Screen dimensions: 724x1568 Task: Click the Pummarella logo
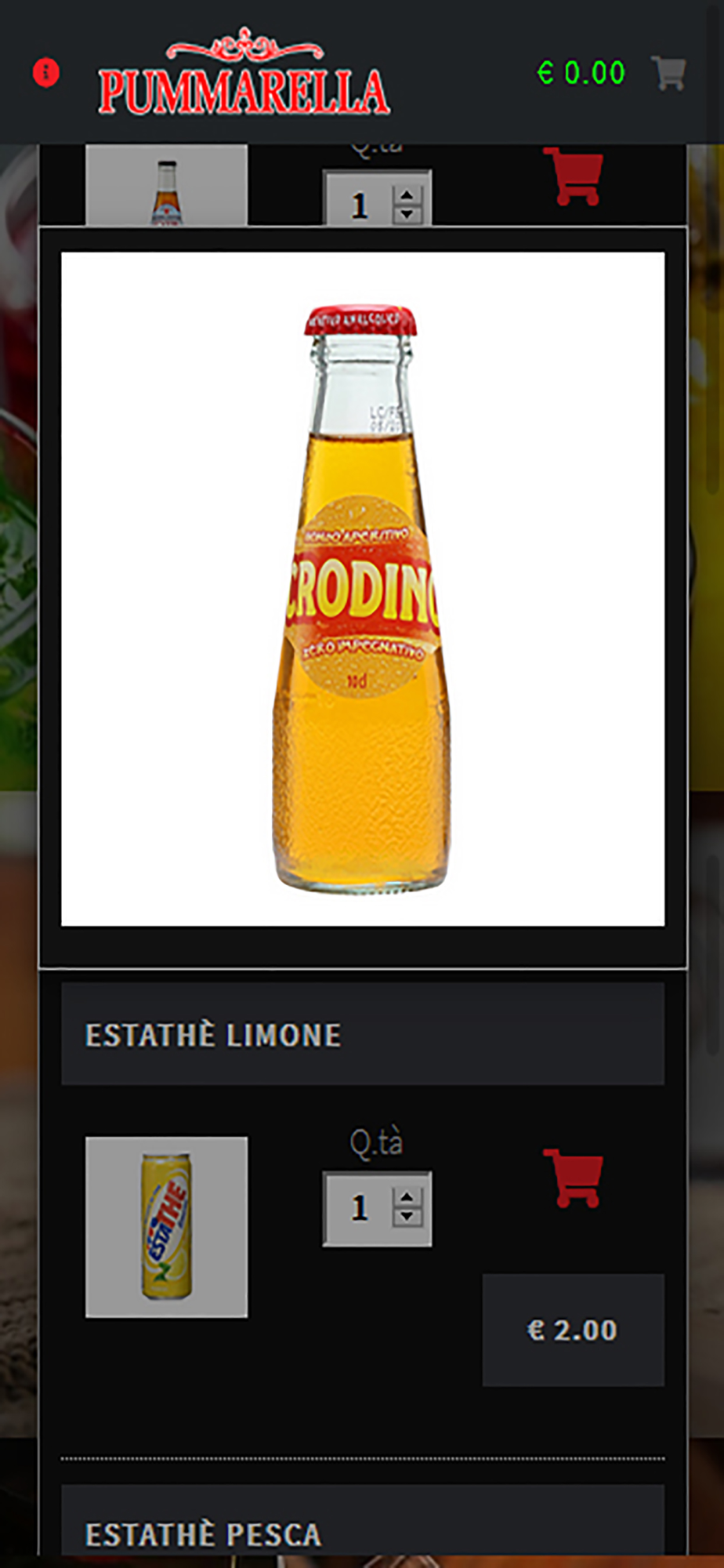tap(244, 72)
